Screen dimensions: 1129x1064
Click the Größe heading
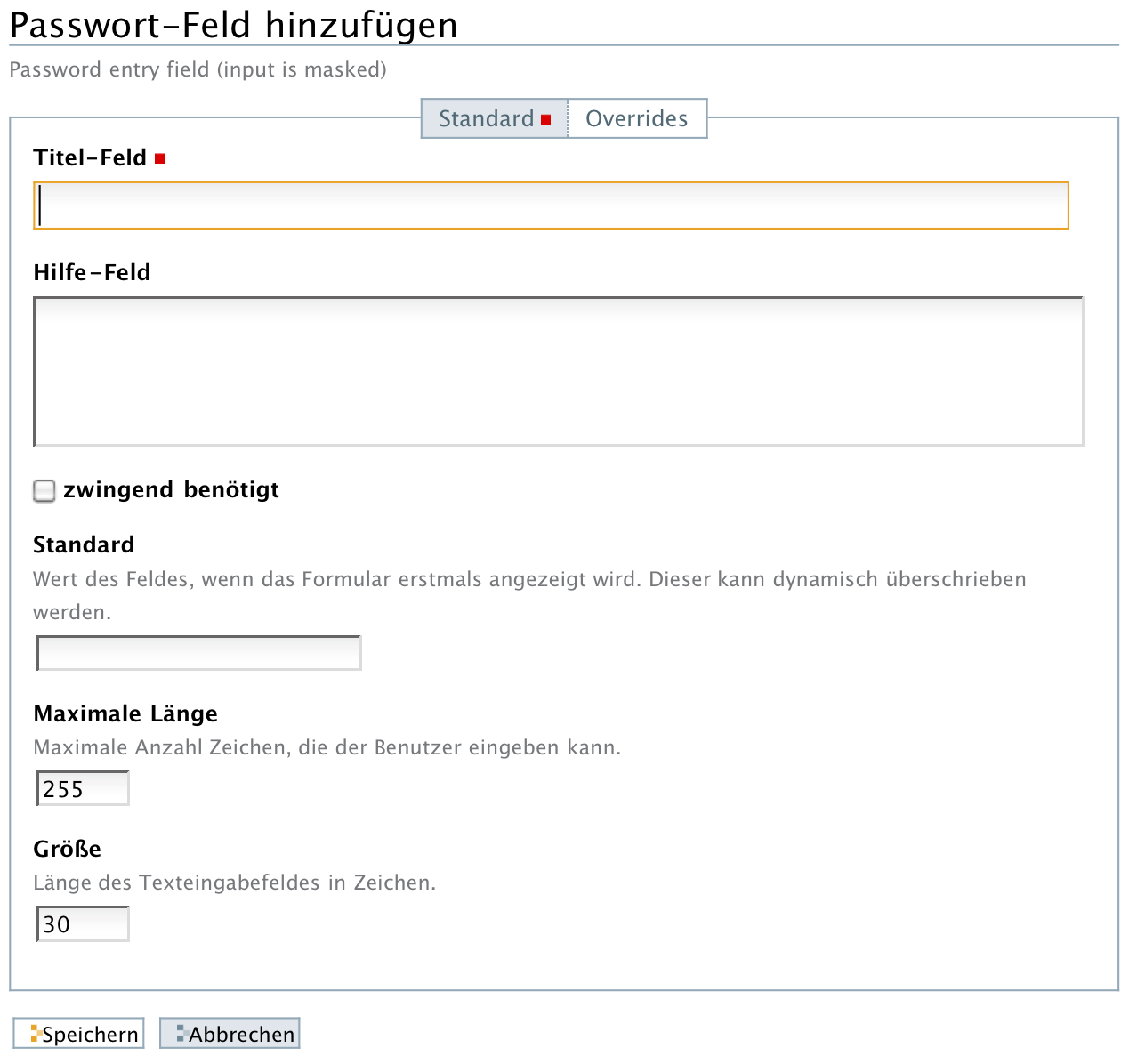pos(68,849)
